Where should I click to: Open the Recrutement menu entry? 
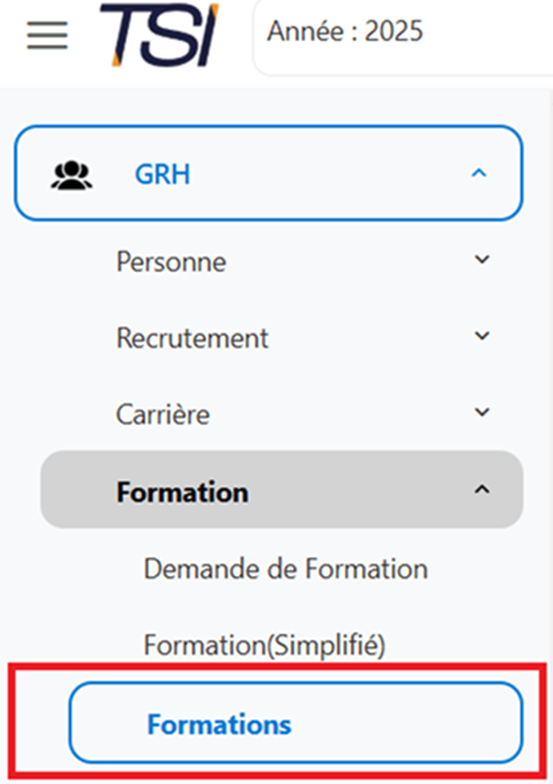[x=192, y=338]
